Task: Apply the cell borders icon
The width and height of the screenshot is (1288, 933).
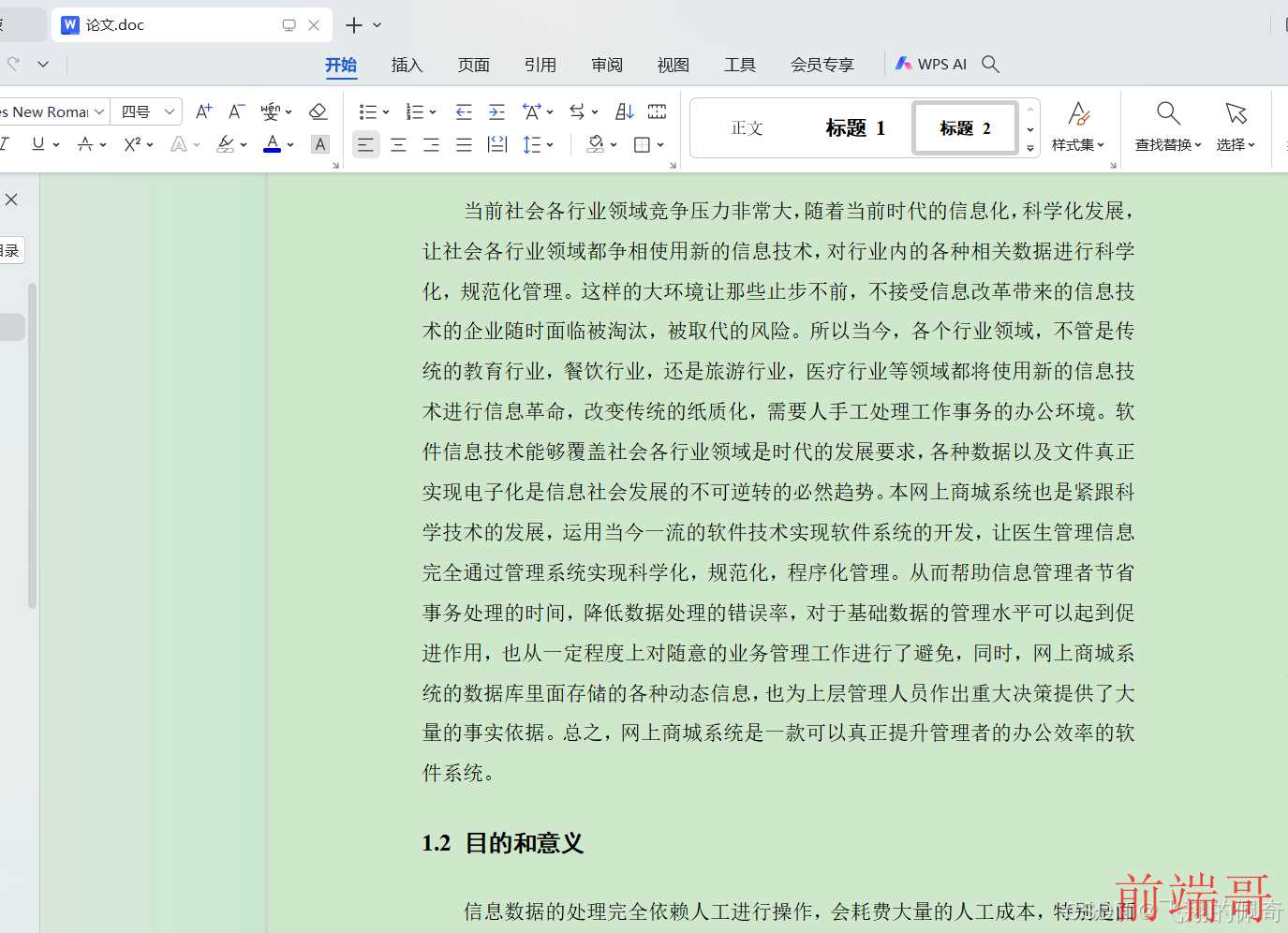Action: click(642, 144)
